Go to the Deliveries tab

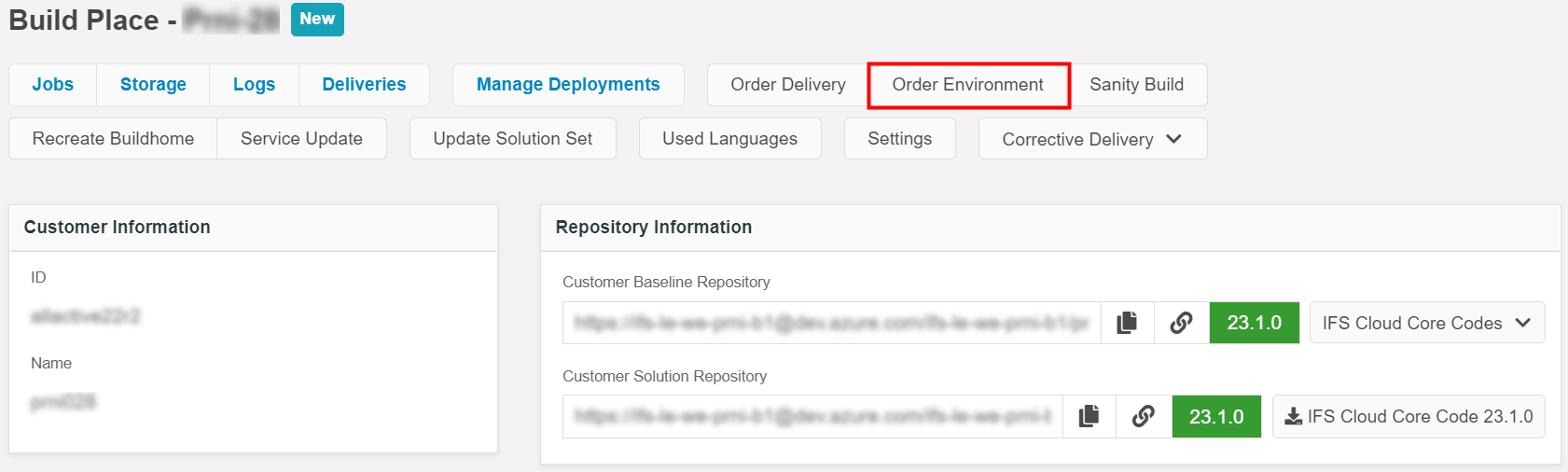tap(364, 85)
